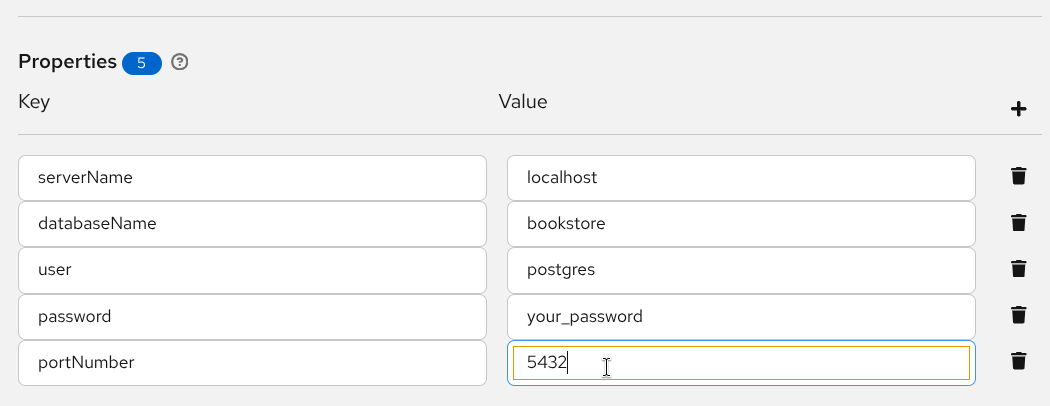Remove the user property via trash icon

(x=1018, y=269)
